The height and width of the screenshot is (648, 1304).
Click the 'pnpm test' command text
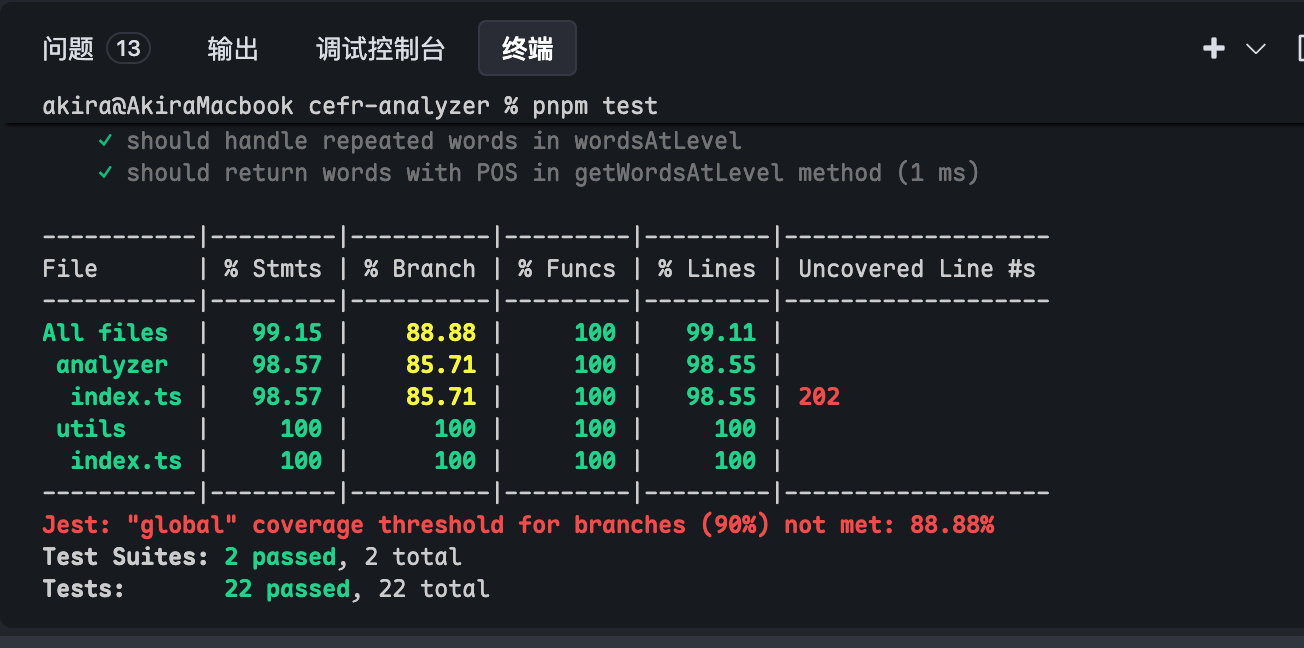(x=595, y=106)
